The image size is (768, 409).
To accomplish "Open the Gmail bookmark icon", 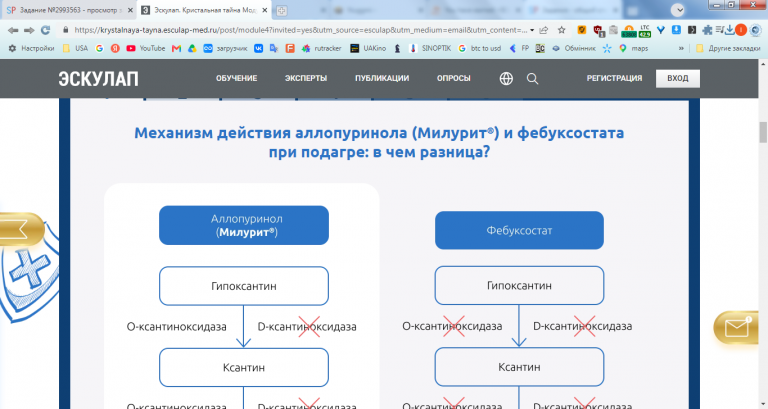I will pos(176,48).
